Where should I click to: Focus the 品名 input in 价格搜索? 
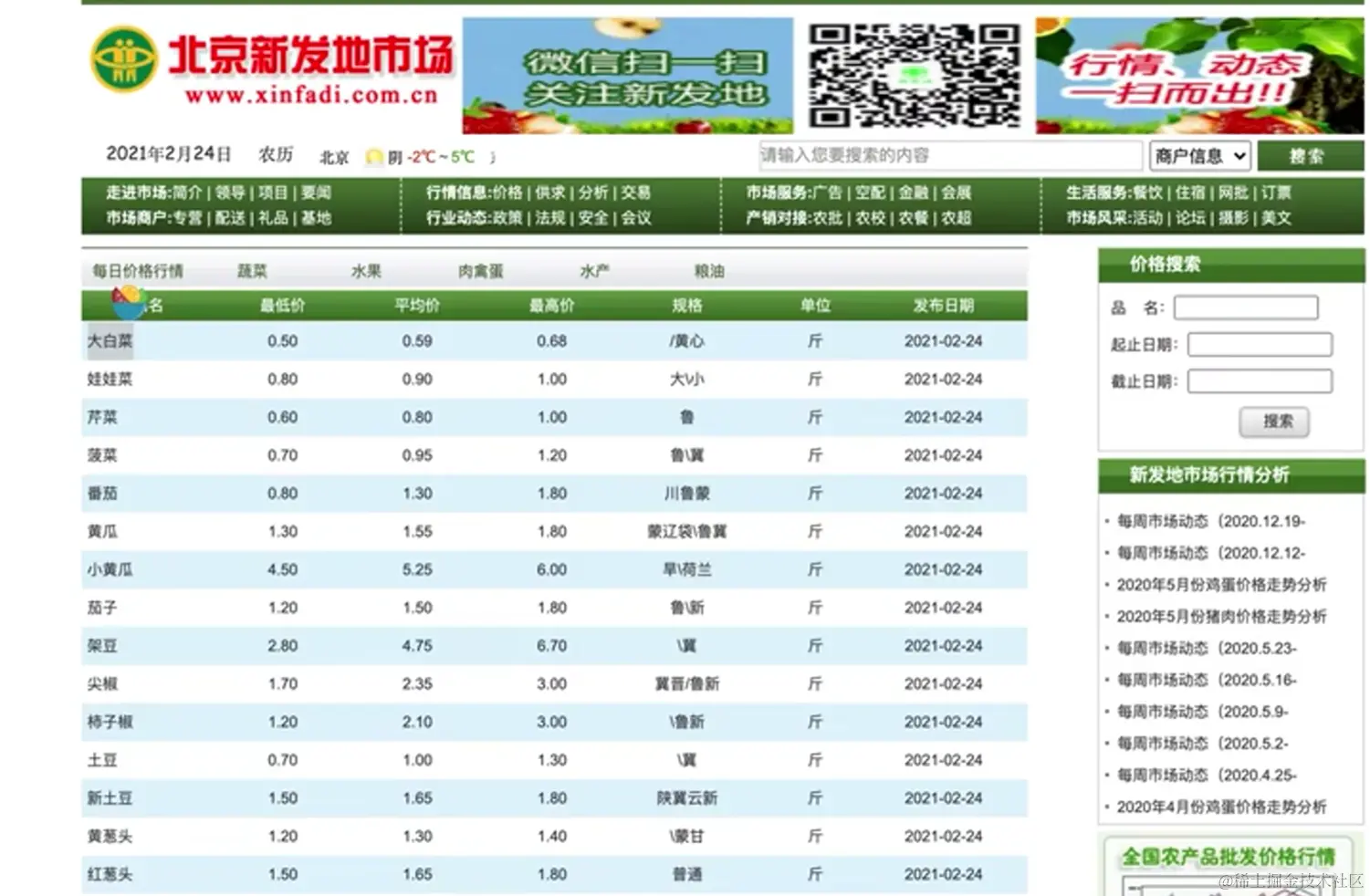coord(1246,308)
